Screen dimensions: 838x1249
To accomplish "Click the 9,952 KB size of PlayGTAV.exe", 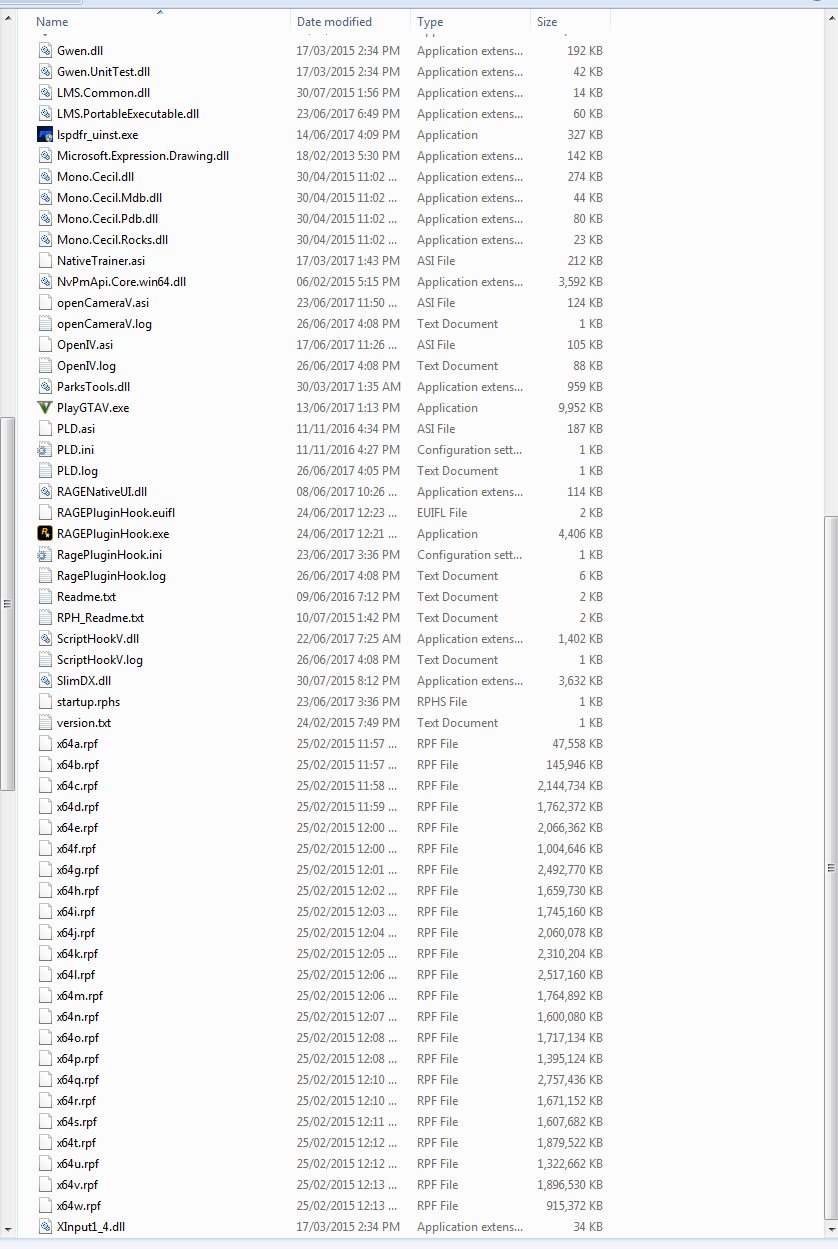I will tap(580, 407).
